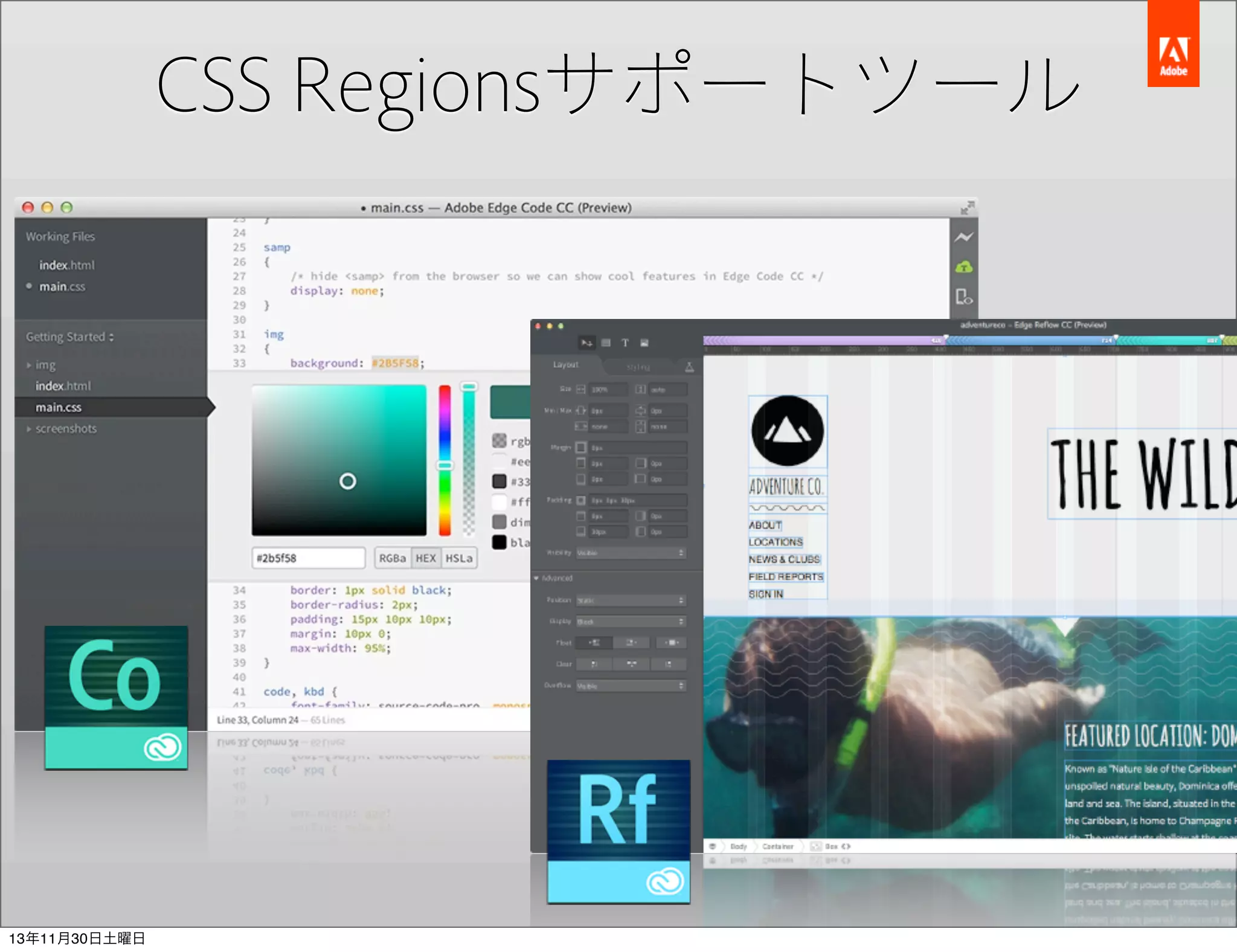Click the Size height icon in Reflow
This screenshot has height=952, width=1237.
[641, 389]
